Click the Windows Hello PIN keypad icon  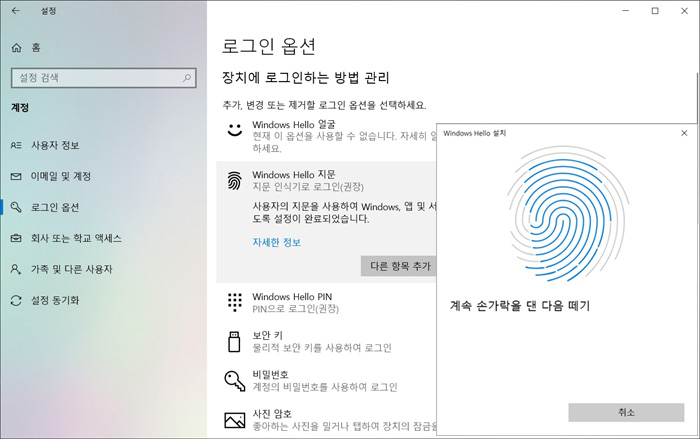(x=235, y=302)
